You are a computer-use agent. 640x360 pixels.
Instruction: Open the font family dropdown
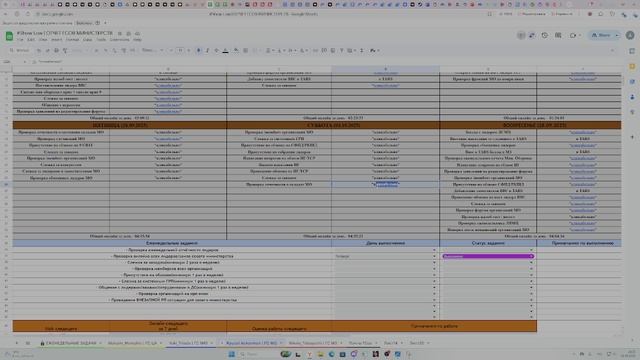[153, 51]
